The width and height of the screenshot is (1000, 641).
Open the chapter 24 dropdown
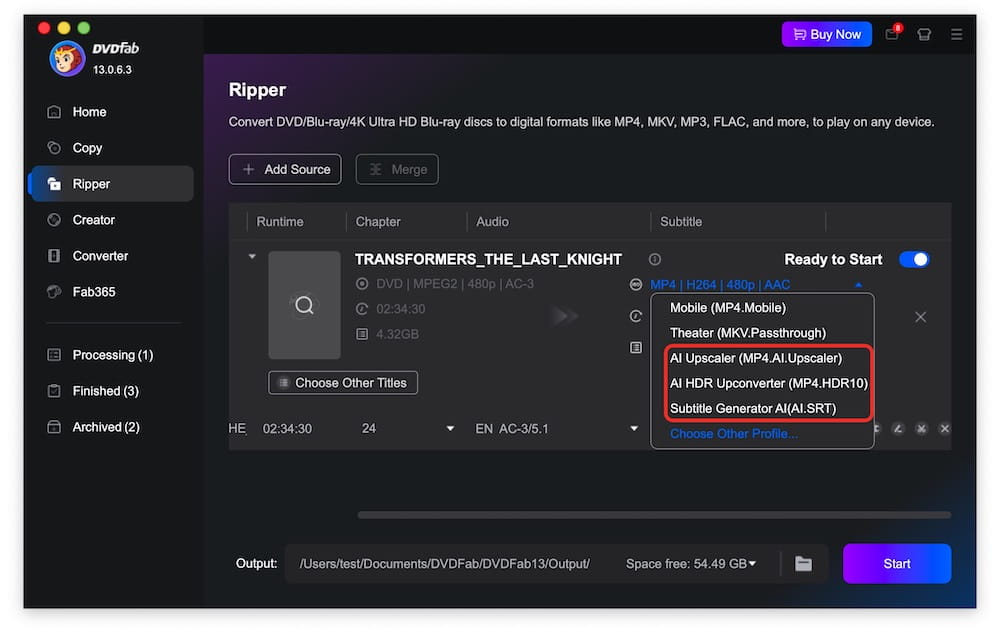[450, 429]
